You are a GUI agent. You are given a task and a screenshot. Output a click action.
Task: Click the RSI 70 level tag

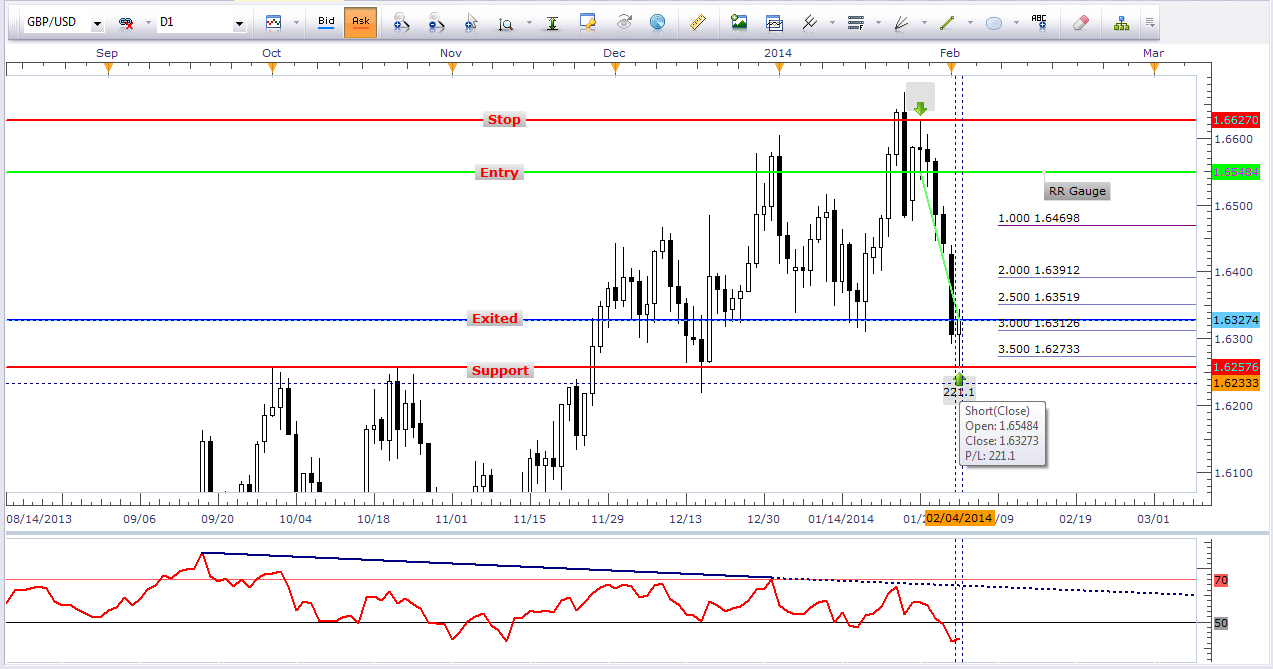pyautogui.click(x=1221, y=580)
